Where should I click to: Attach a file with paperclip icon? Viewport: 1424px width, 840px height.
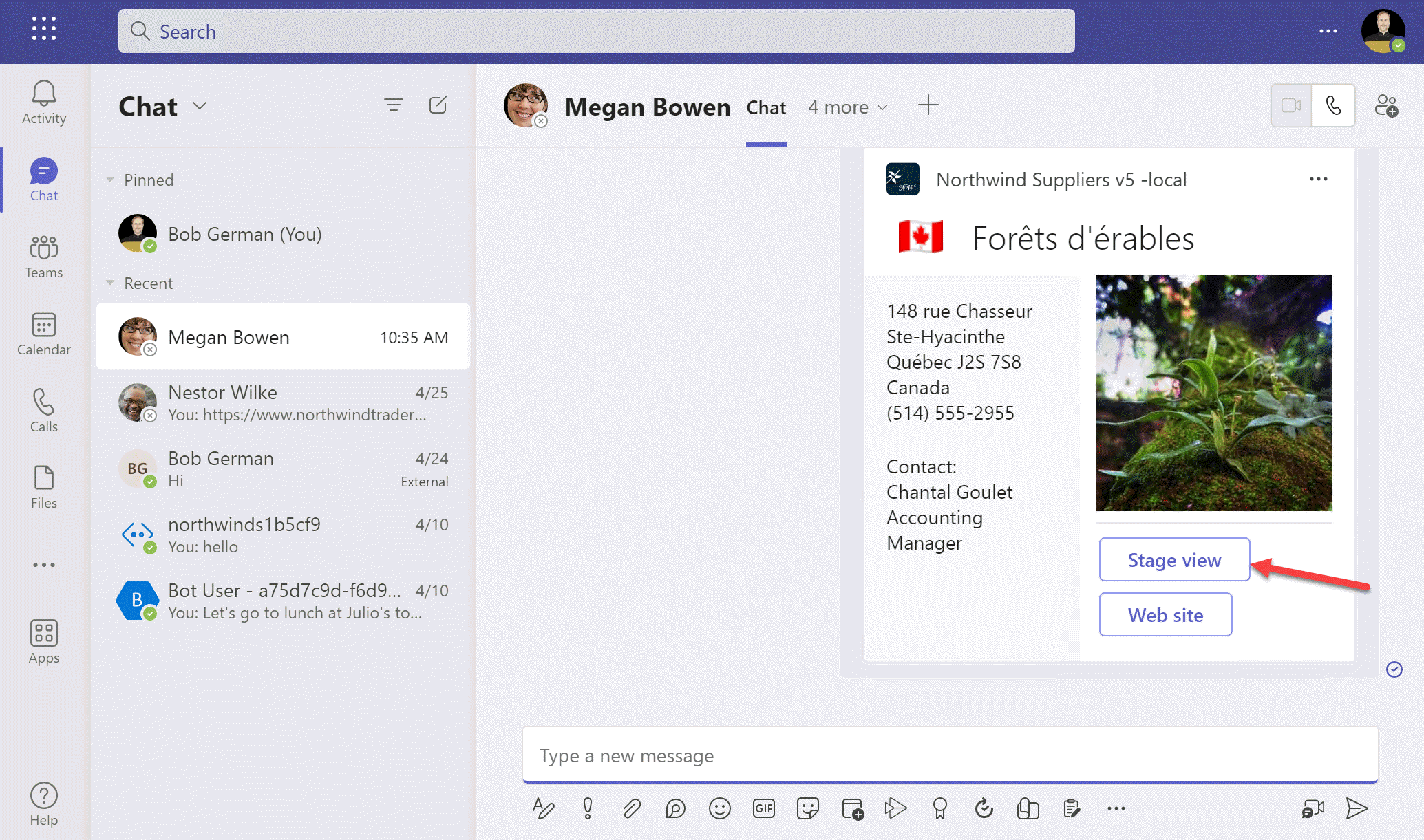pyautogui.click(x=632, y=808)
